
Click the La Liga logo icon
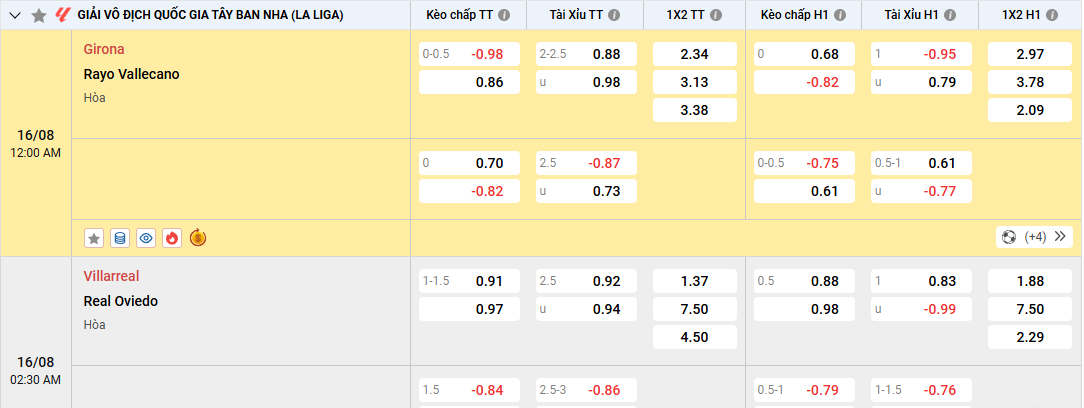63,15
